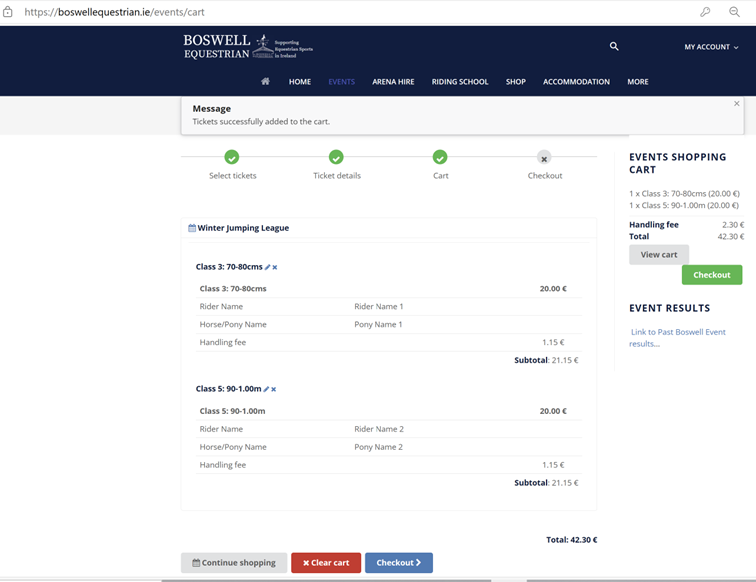Expand the My Account dropdown
This screenshot has width=756, height=582.
click(711, 47)
